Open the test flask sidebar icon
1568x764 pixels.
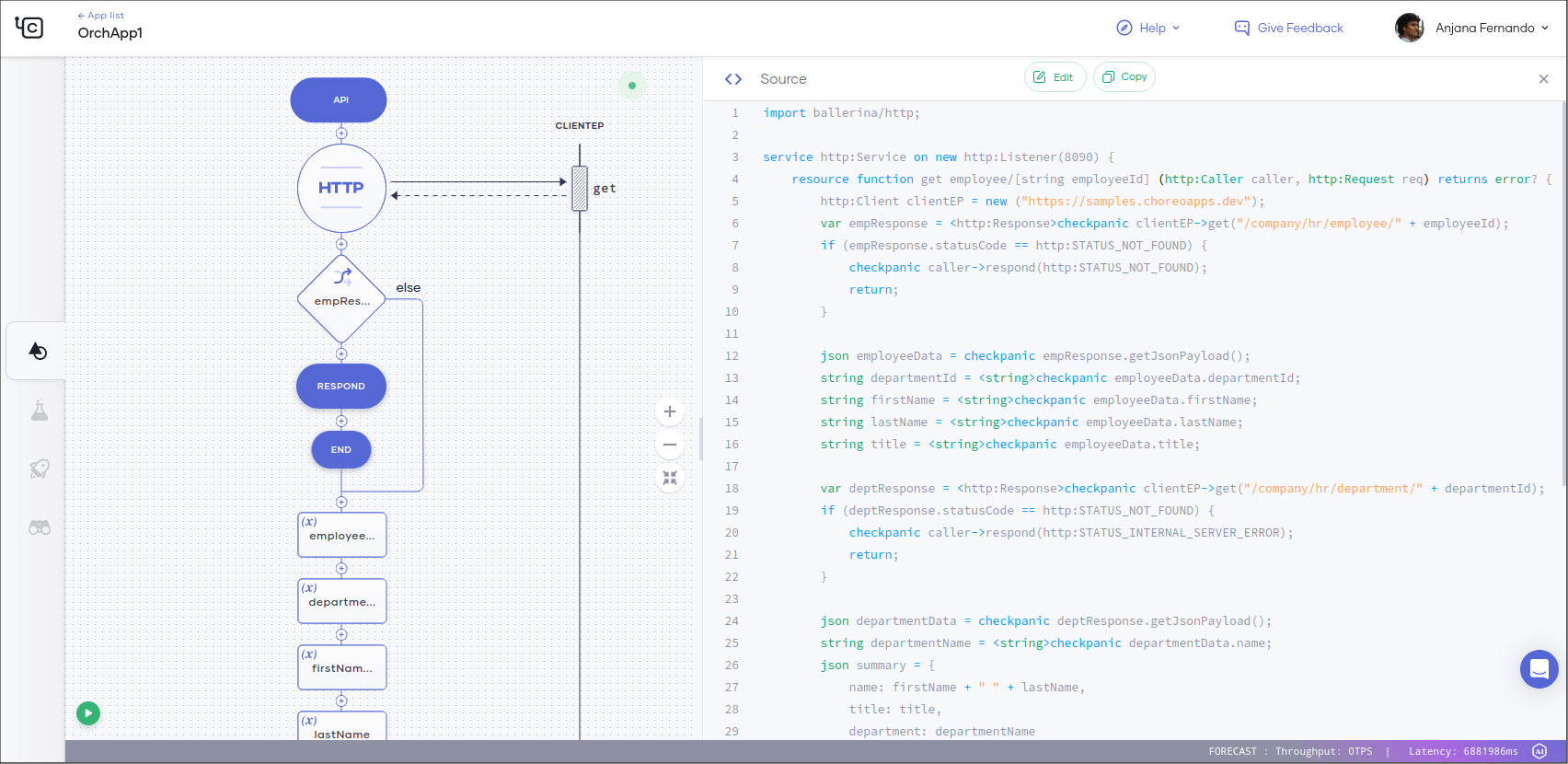pyautogui.click(x=39, y=411)
